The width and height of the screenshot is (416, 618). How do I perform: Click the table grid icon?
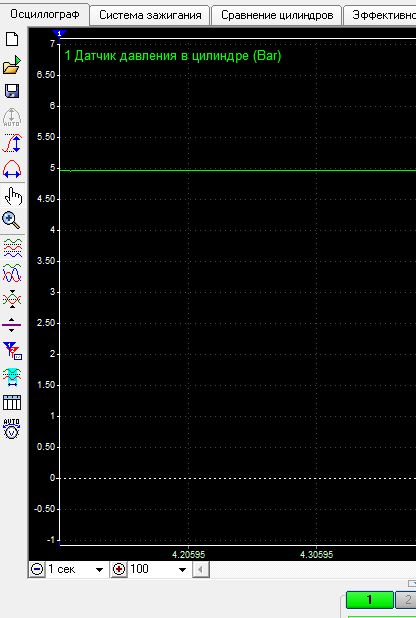click(x=12, y=402)
